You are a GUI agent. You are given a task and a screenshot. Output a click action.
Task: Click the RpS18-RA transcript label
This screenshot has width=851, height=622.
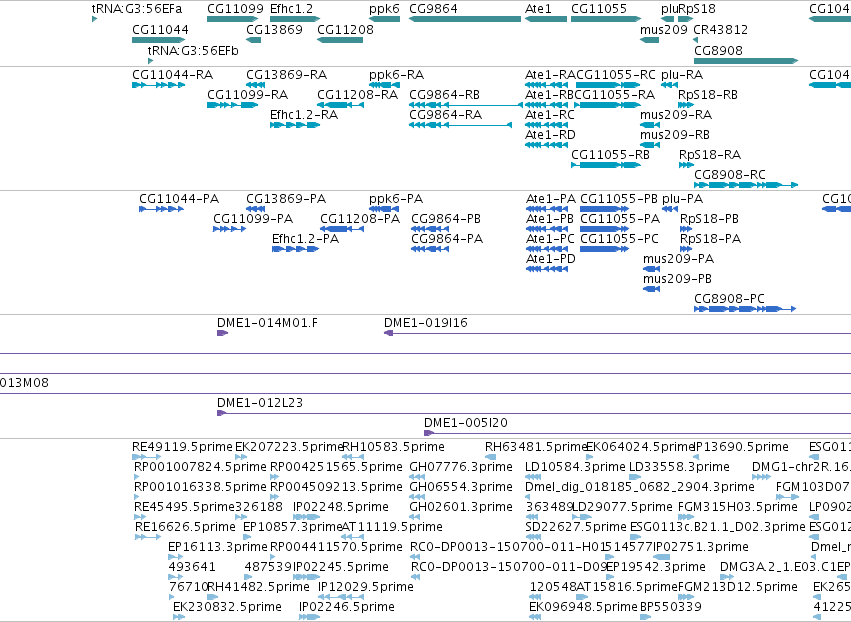tap(710, 155)
